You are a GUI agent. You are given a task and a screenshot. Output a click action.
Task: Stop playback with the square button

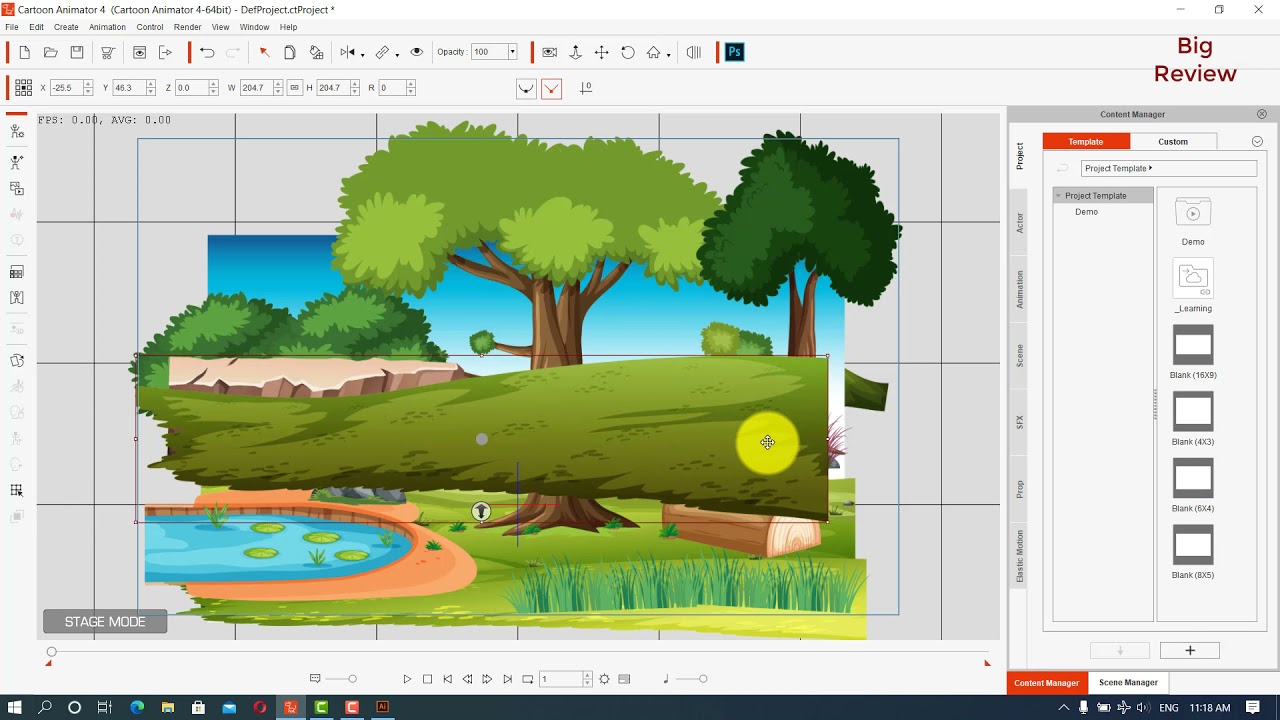[427, 679]
